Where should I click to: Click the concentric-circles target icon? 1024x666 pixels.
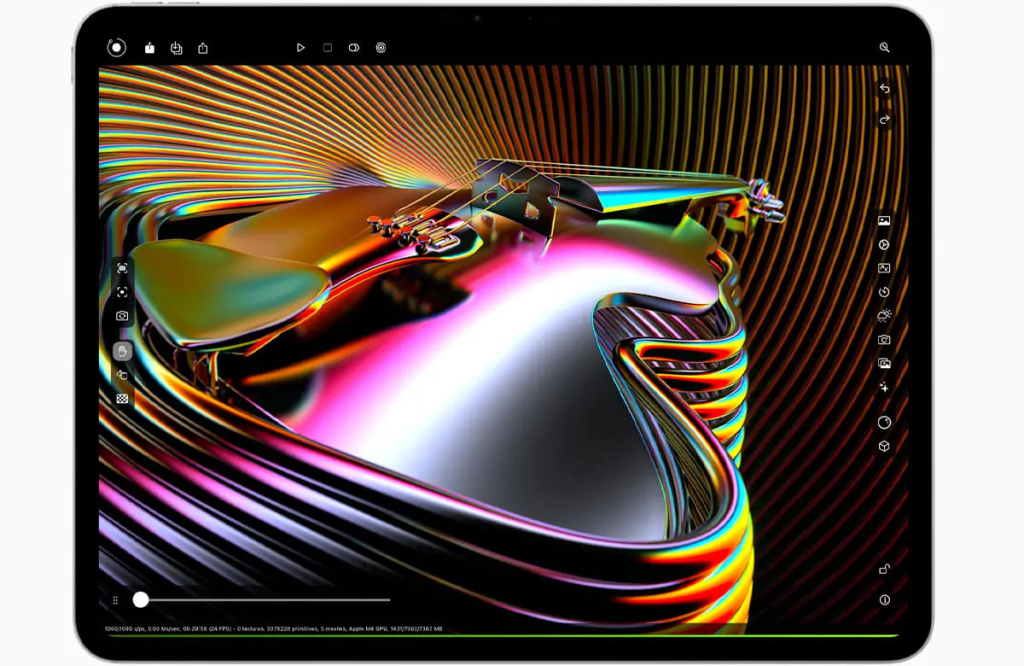[381, 47]
